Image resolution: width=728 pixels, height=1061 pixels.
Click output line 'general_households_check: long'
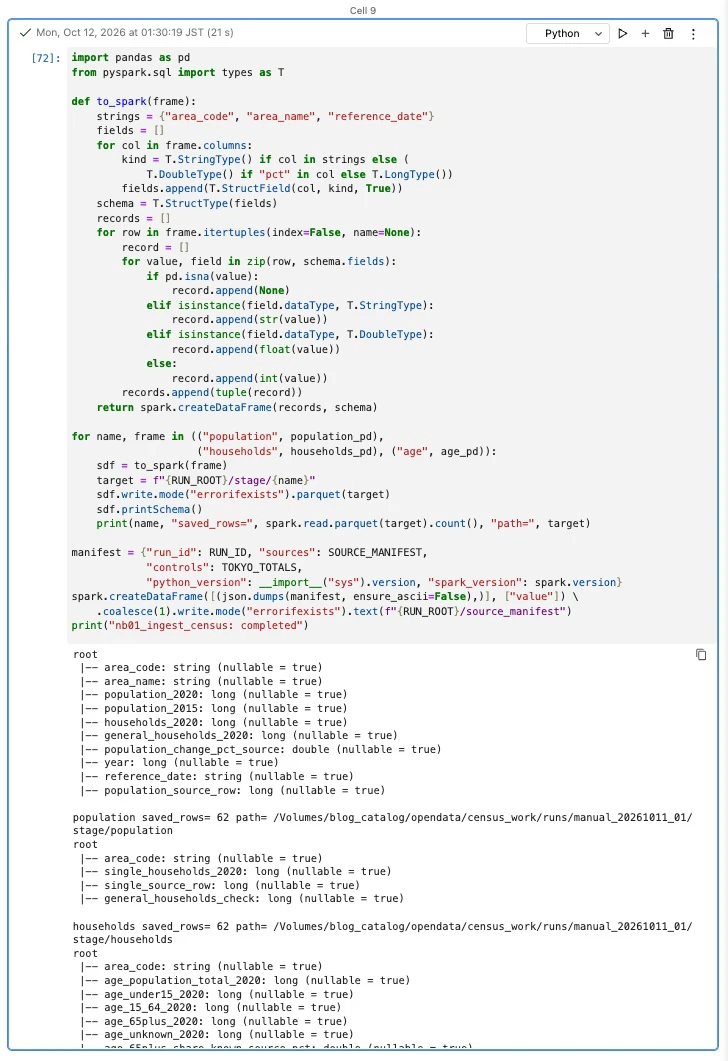[242, 899]
